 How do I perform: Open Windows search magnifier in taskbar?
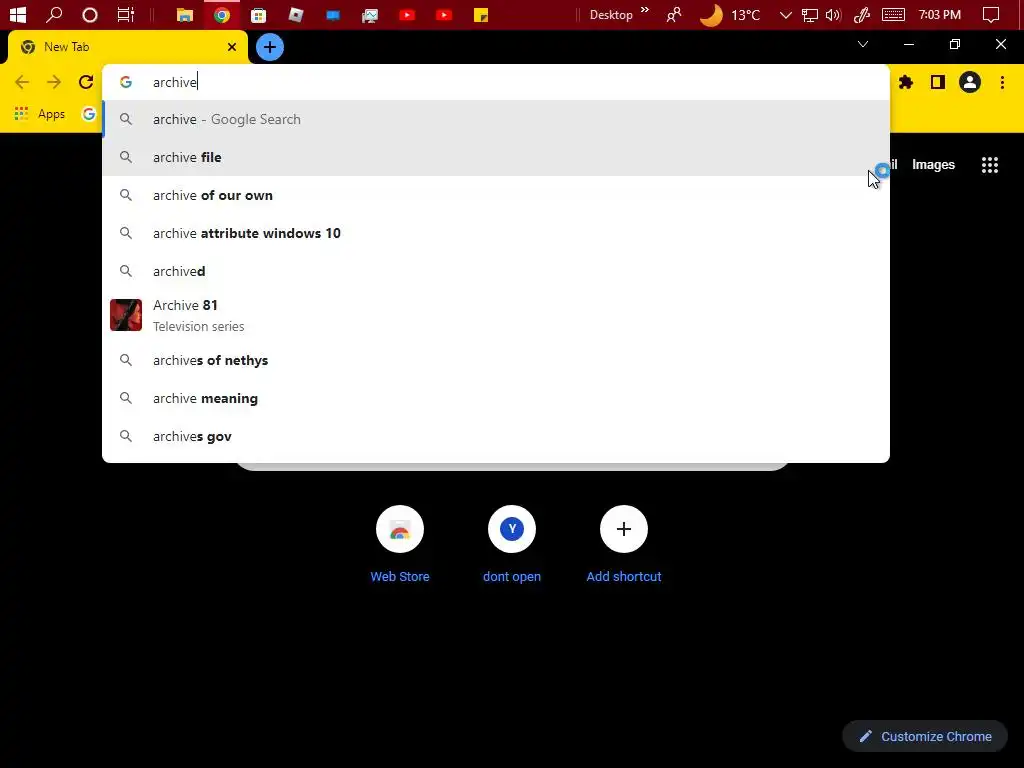pyautogui.click(x=54, y=14)
